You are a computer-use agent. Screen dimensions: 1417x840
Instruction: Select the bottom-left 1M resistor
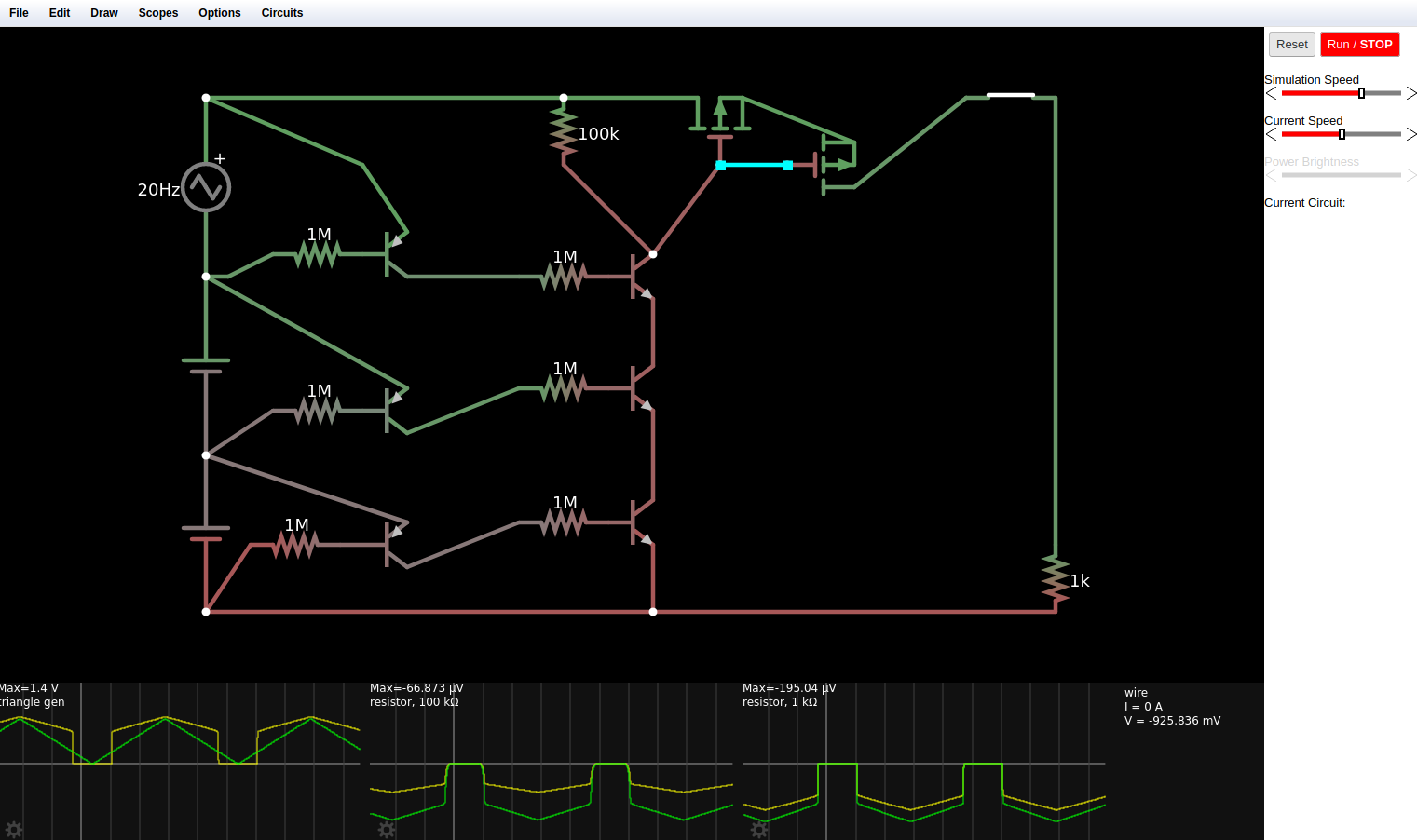295,544
